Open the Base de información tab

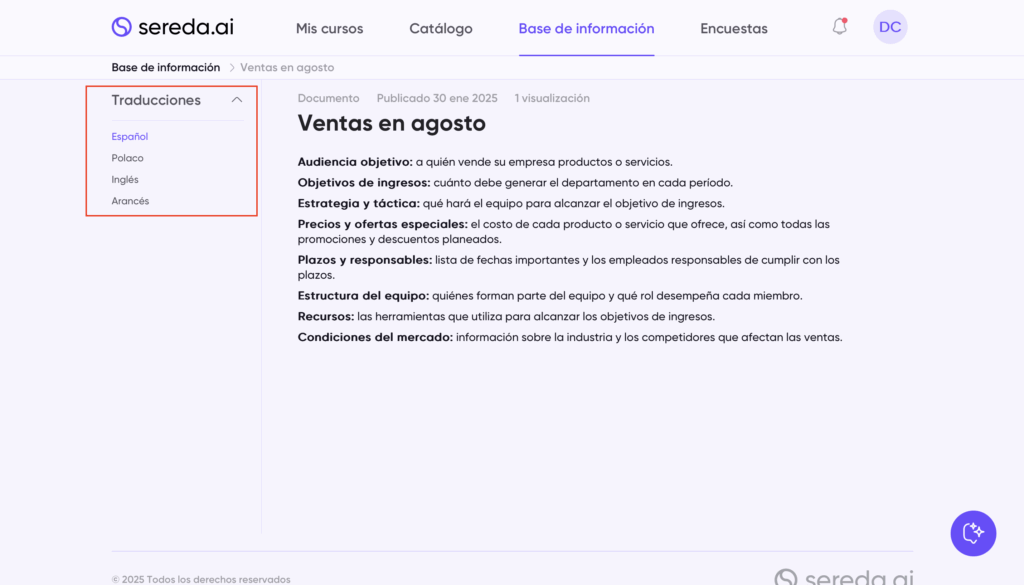click(x=586, y=29)
